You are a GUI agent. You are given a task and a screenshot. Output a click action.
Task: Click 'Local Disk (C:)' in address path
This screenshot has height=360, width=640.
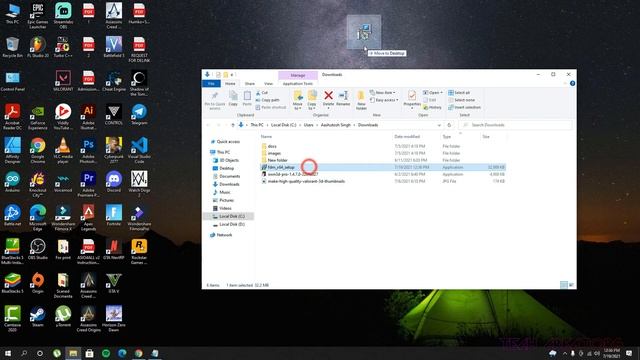pyautogui.click(x=284, y=125)
